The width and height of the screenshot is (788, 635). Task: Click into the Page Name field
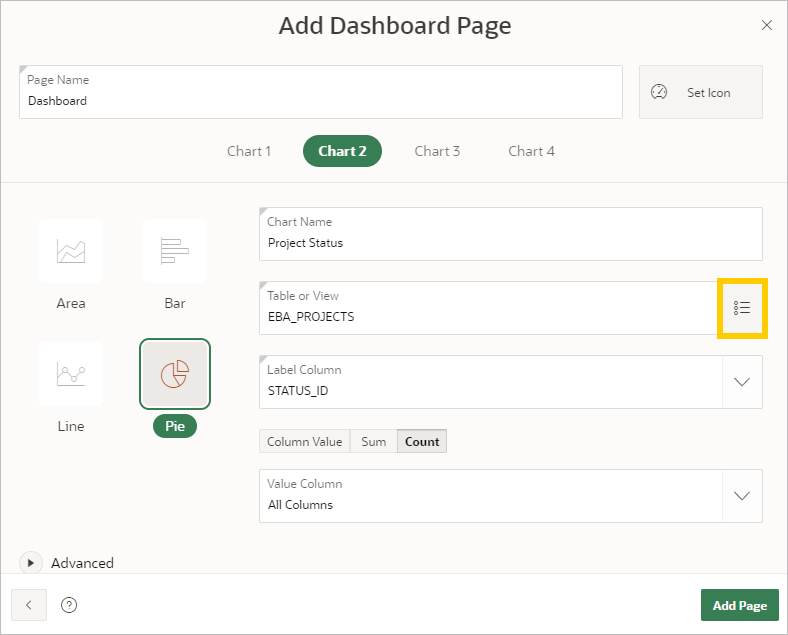(321, 92)
